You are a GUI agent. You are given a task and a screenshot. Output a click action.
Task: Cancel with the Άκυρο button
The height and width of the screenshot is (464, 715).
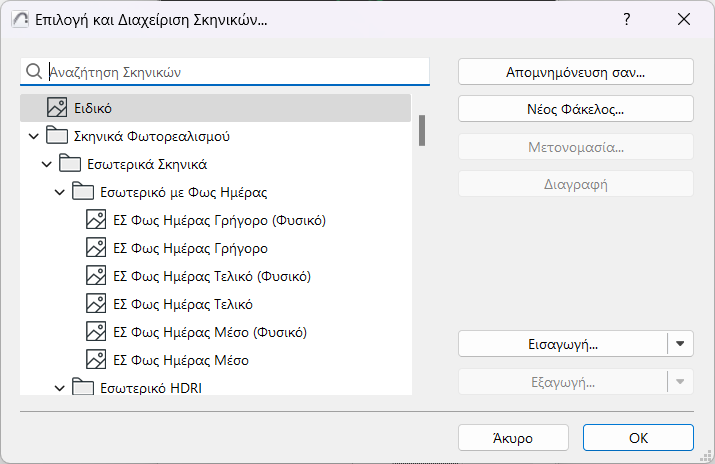pos(513,438)
